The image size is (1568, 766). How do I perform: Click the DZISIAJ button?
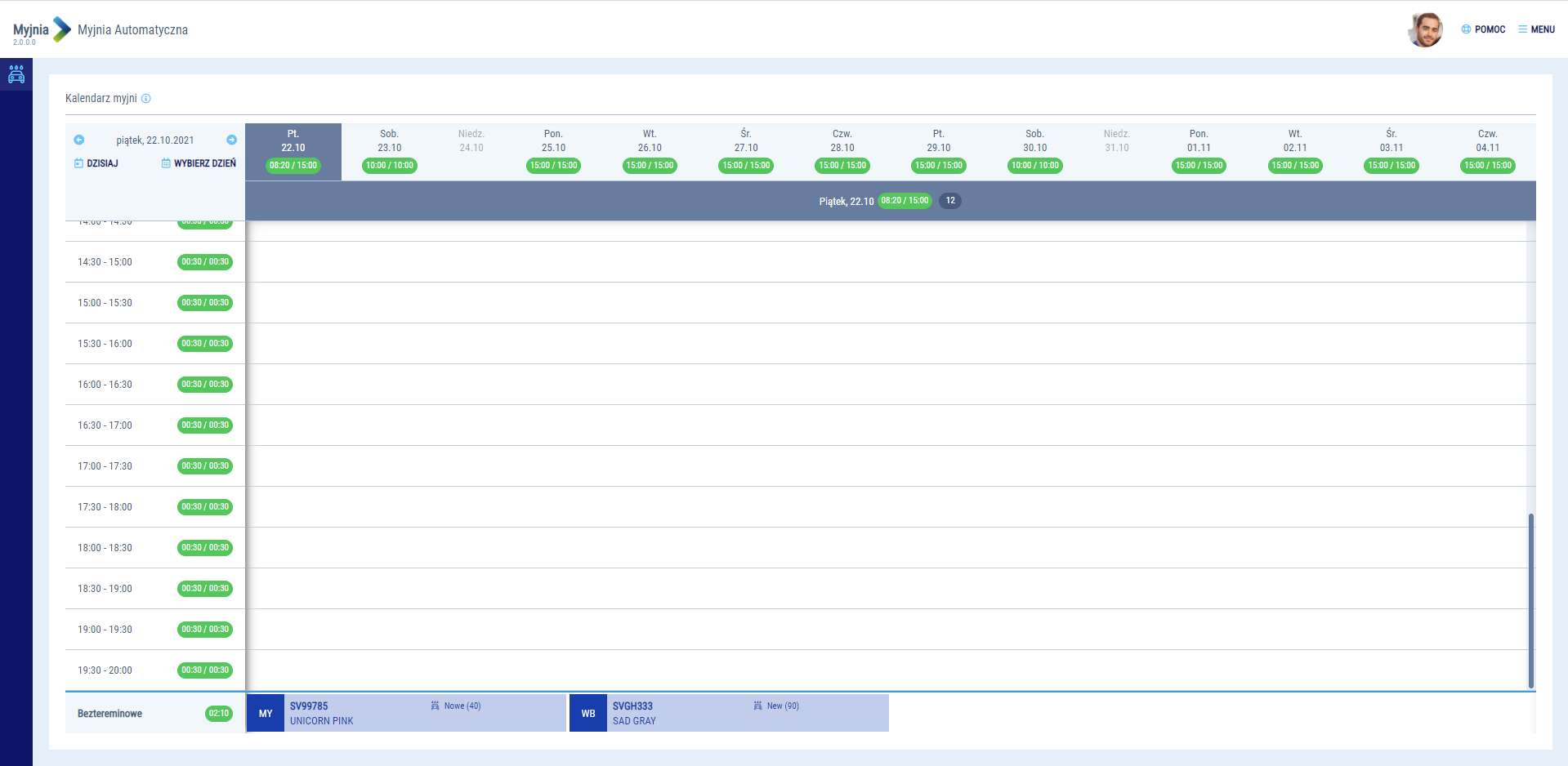click(96, 163)
